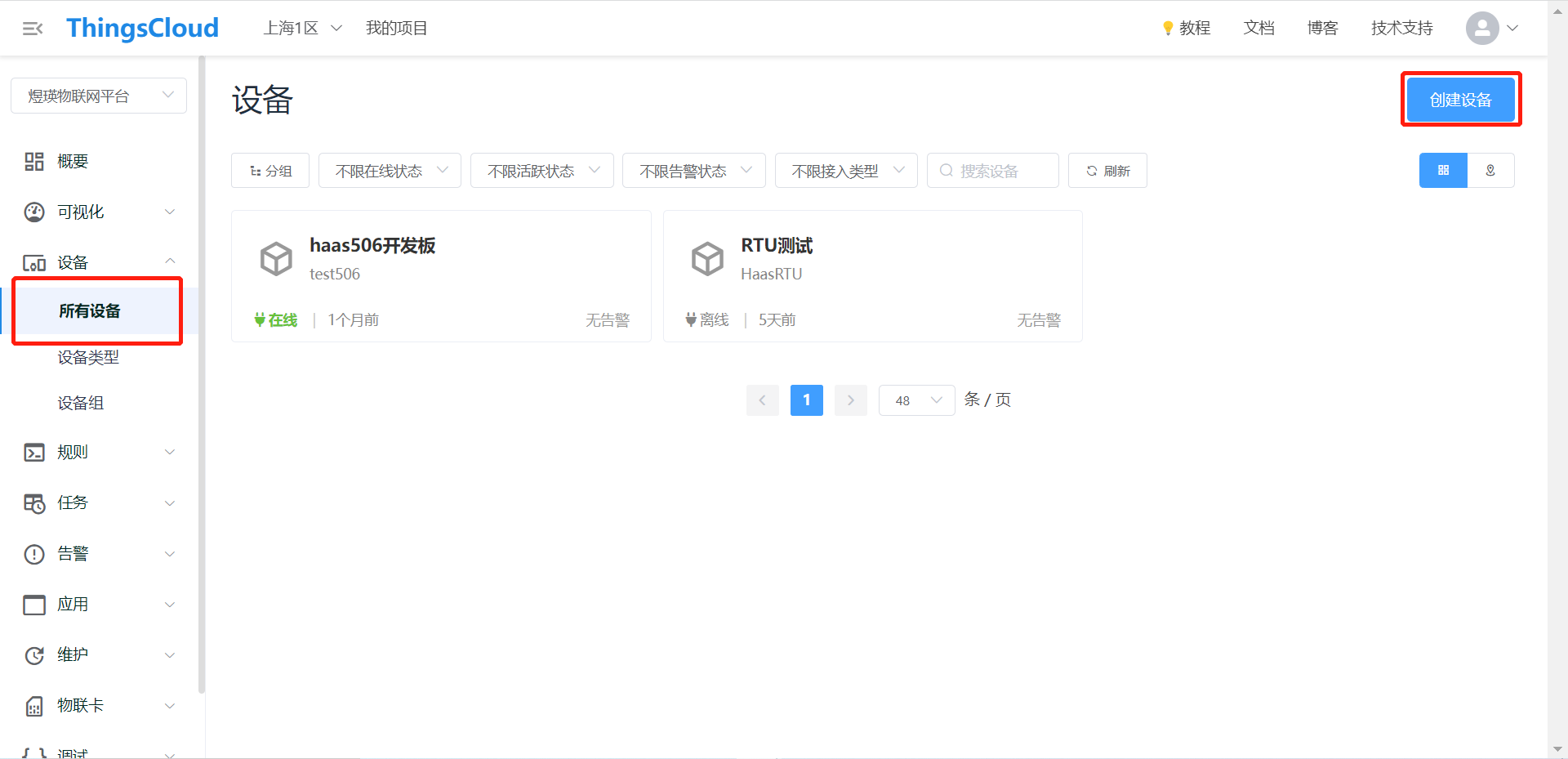This screenshot has height=759, width=1568.
Task: Click the 分组 grouping button
Action: (x=270, y=171)
